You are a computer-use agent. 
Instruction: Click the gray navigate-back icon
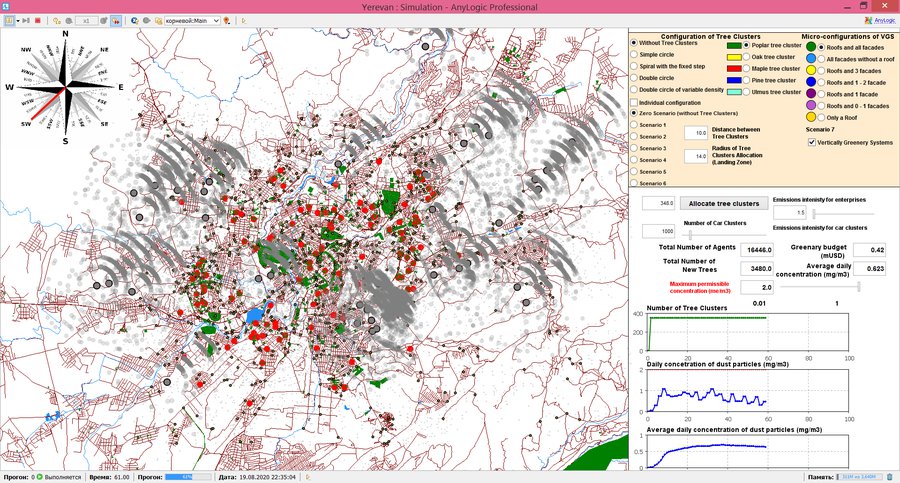point(146,21)
